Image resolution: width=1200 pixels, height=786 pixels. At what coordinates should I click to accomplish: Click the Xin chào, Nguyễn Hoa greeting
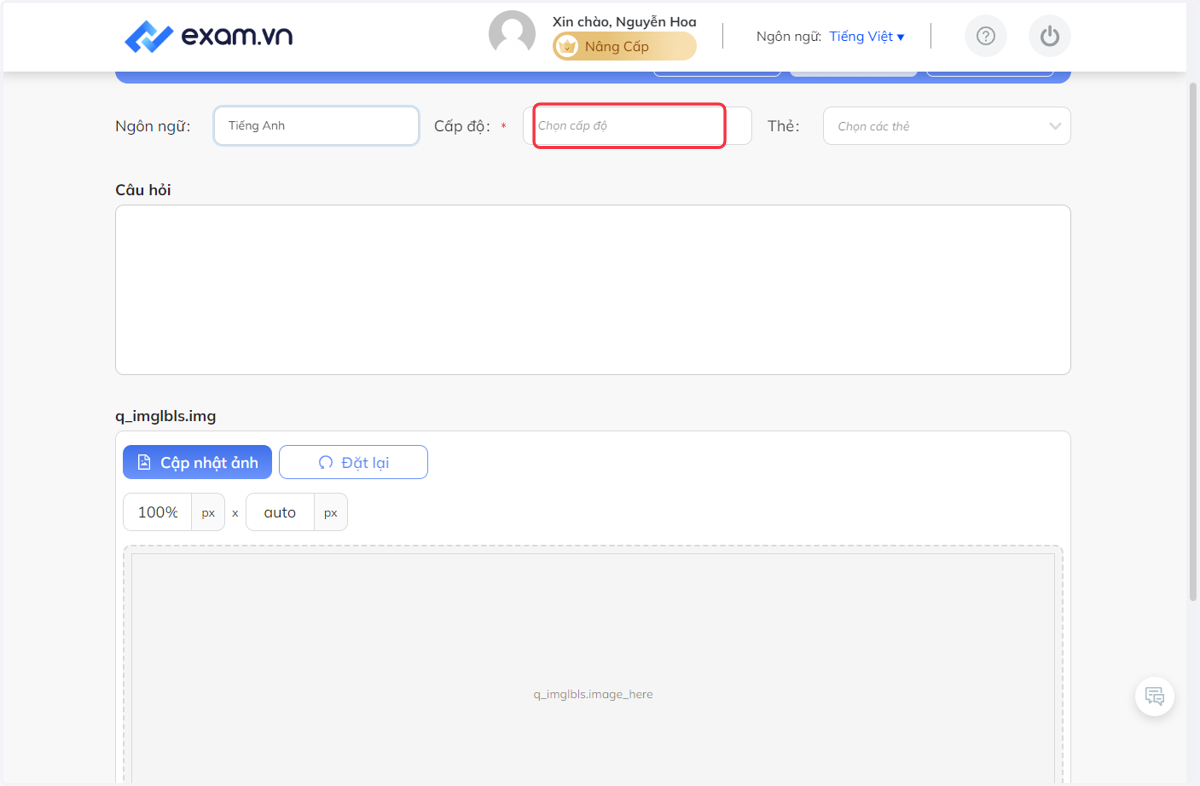[624, 21]
